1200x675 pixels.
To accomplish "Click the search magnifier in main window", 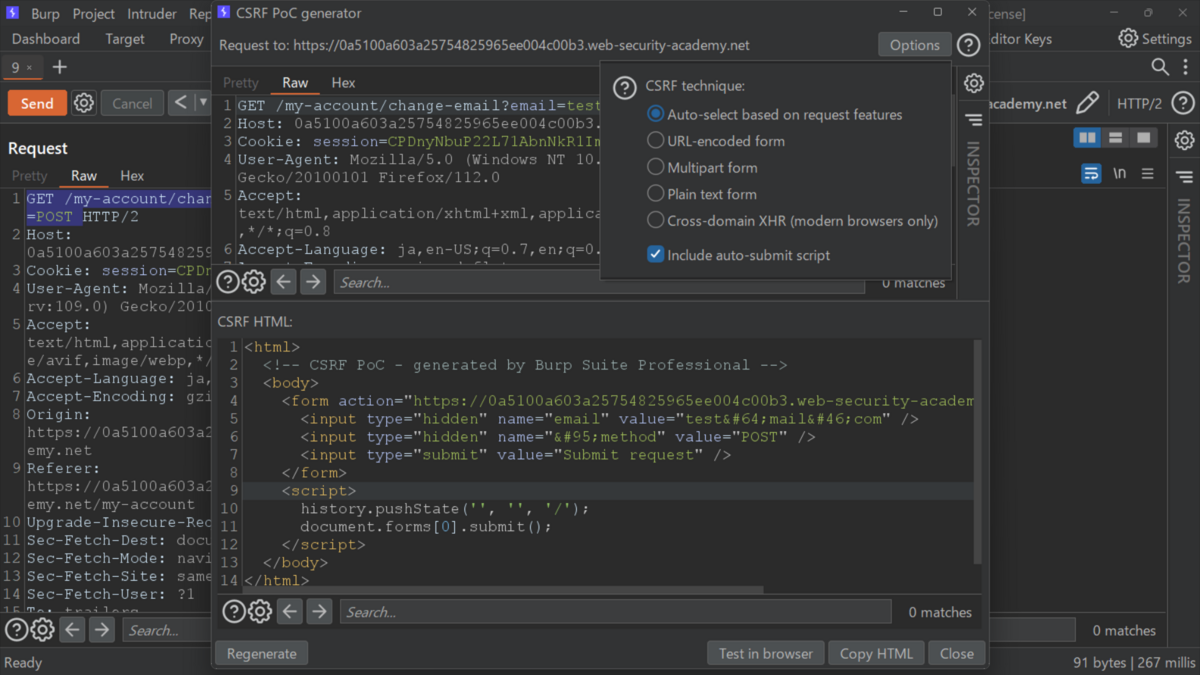I will 1160,67.
